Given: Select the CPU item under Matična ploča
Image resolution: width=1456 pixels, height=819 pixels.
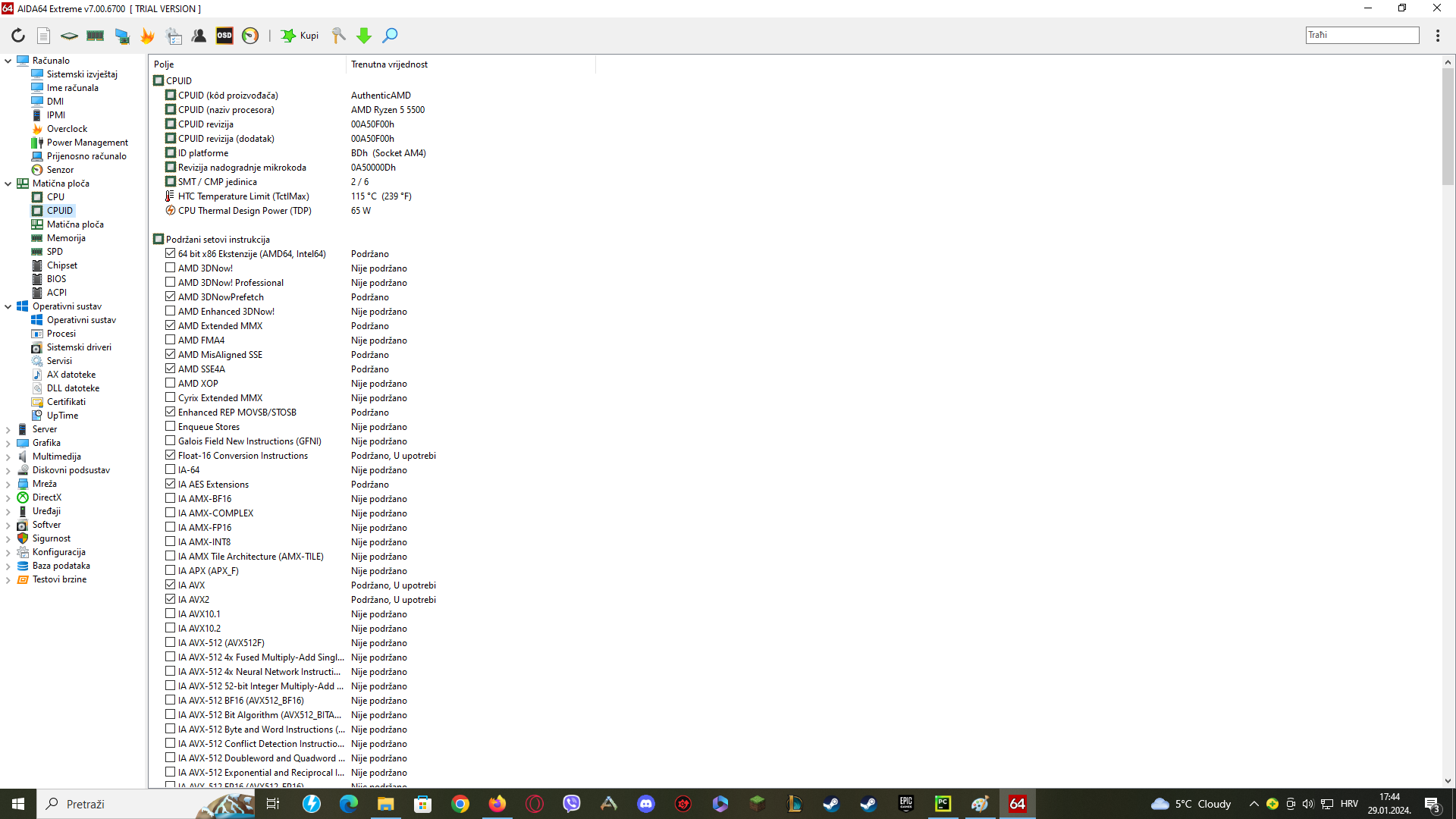Looking at the screenshot, I should pyautogui.click(x=55, y=197).
